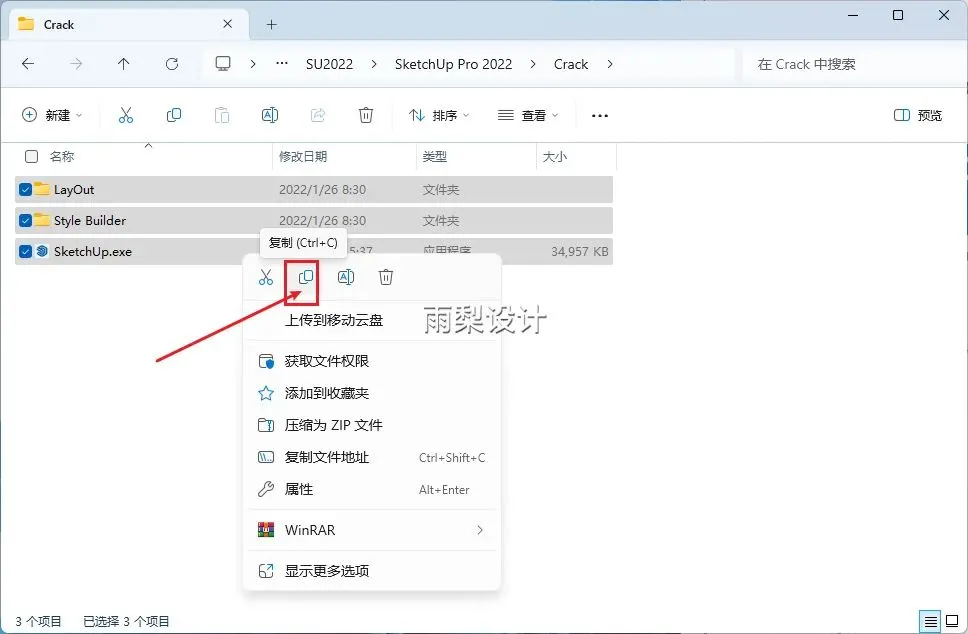Uncheck the Style Builder checkbox
Image resolution: width=968 pixels, height=634 pixels.
click(x=25, y=220)
